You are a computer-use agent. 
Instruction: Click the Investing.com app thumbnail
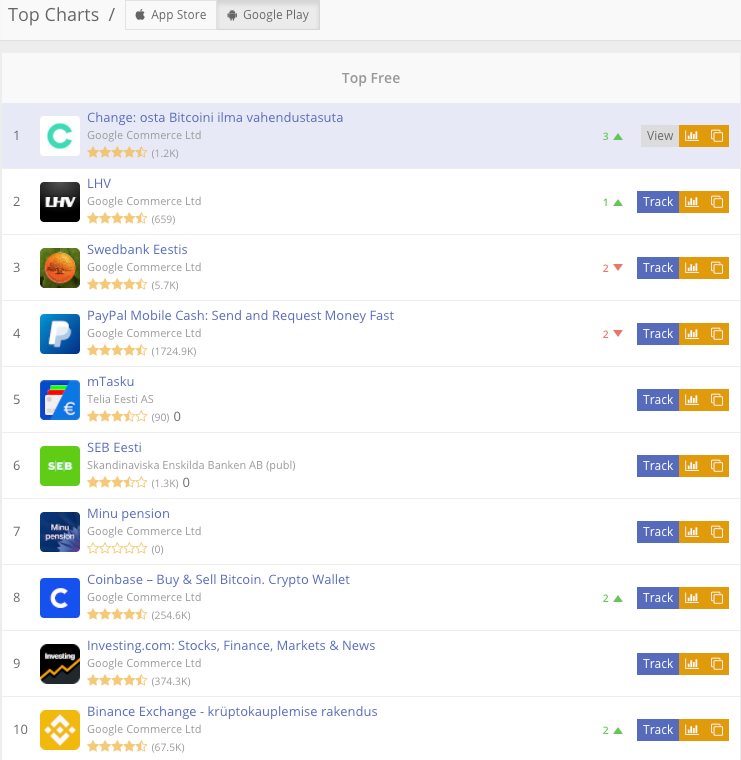point(60,664)
